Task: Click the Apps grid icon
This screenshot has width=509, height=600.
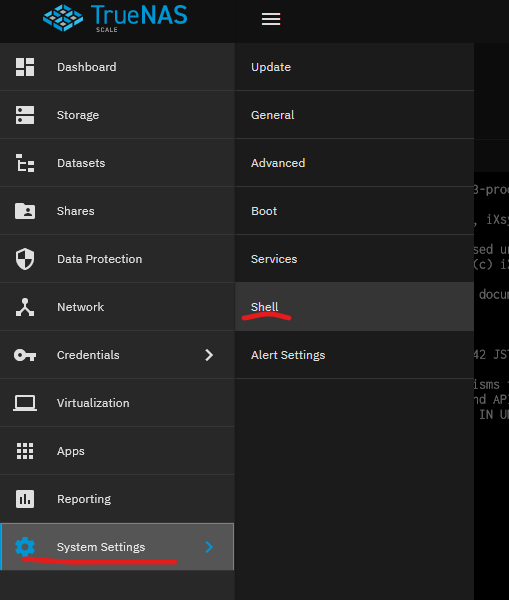Action: tap(25, 451)
